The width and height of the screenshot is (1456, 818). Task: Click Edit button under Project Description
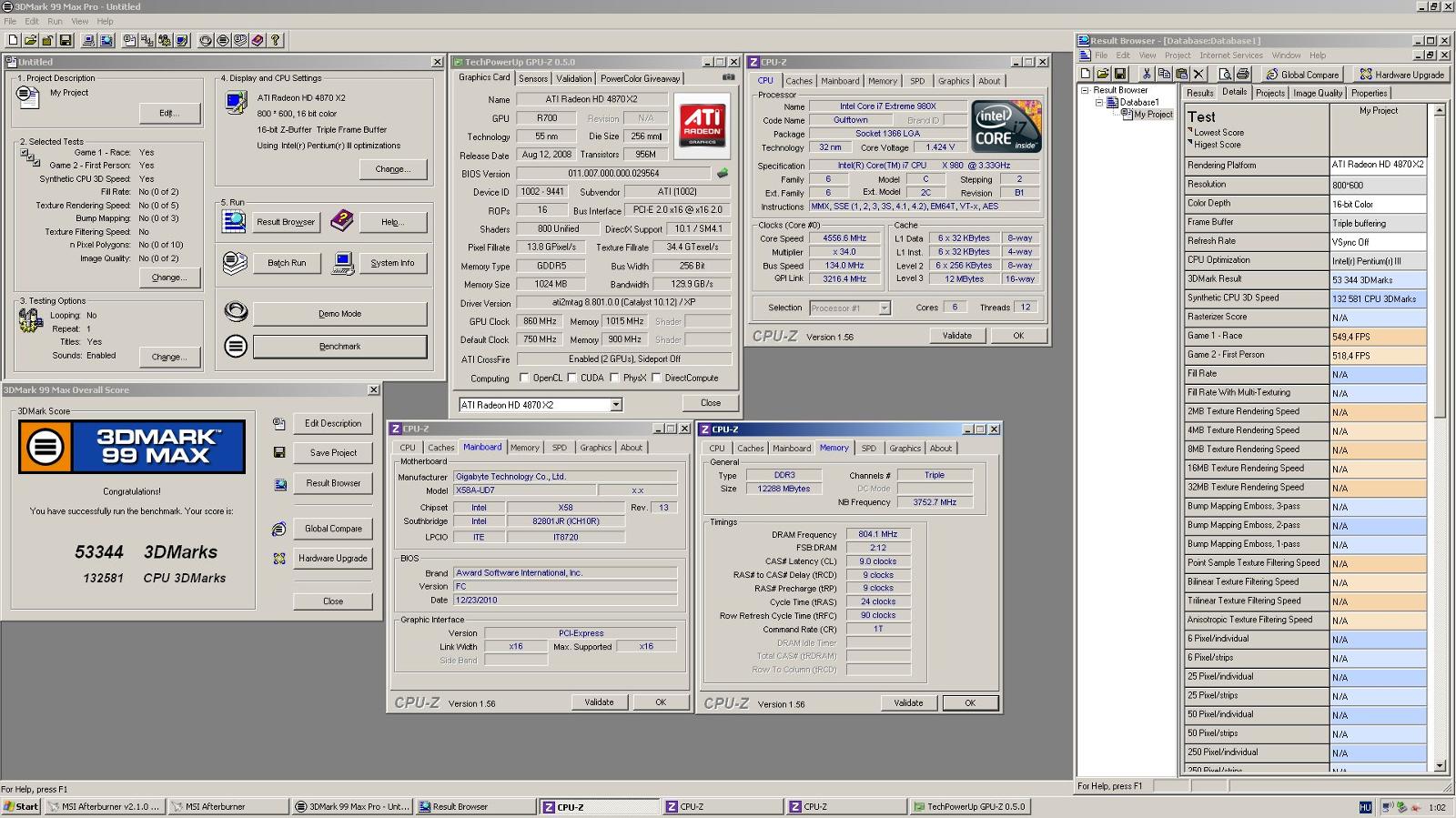pos(169,113)
